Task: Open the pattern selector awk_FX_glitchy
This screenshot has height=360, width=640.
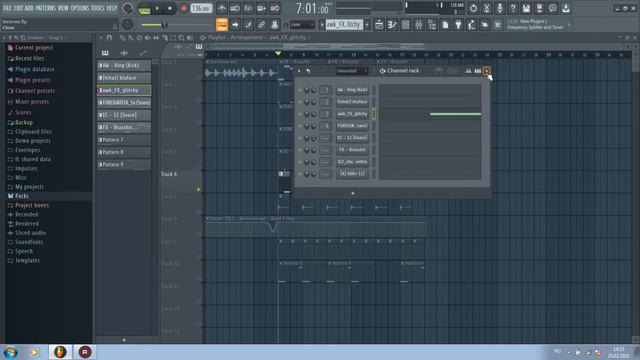Action: (x=344, y=25)
